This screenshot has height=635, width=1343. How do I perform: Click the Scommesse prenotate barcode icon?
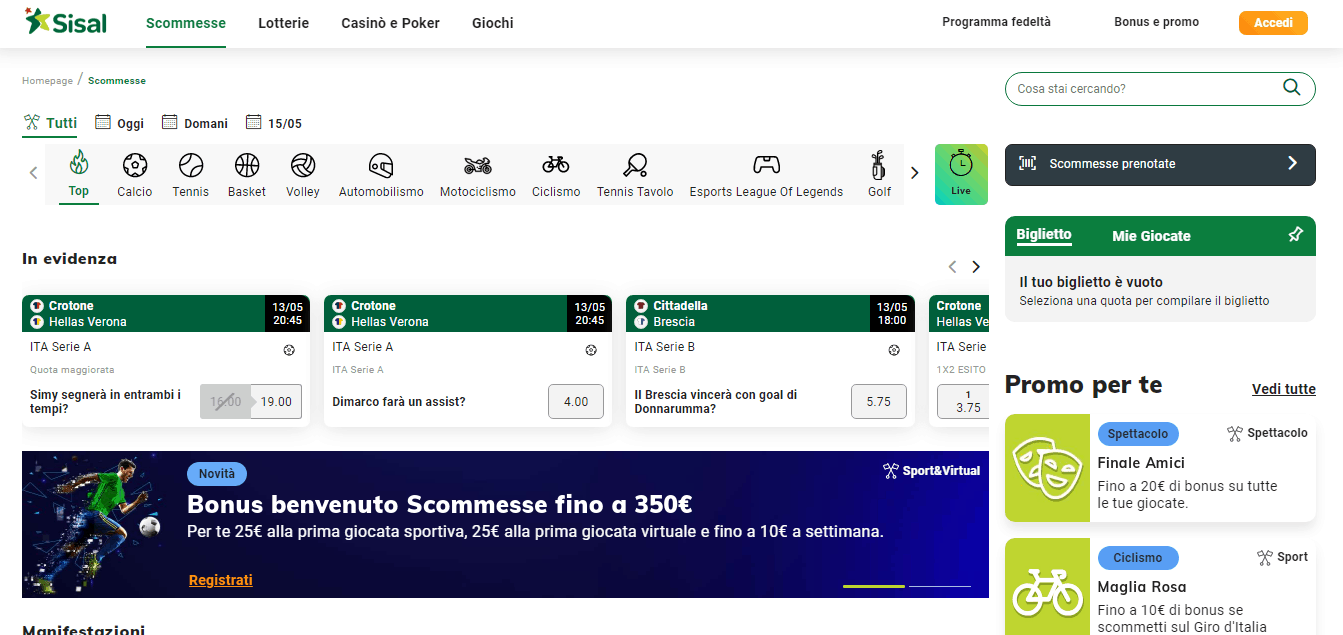coord(1027,164)
